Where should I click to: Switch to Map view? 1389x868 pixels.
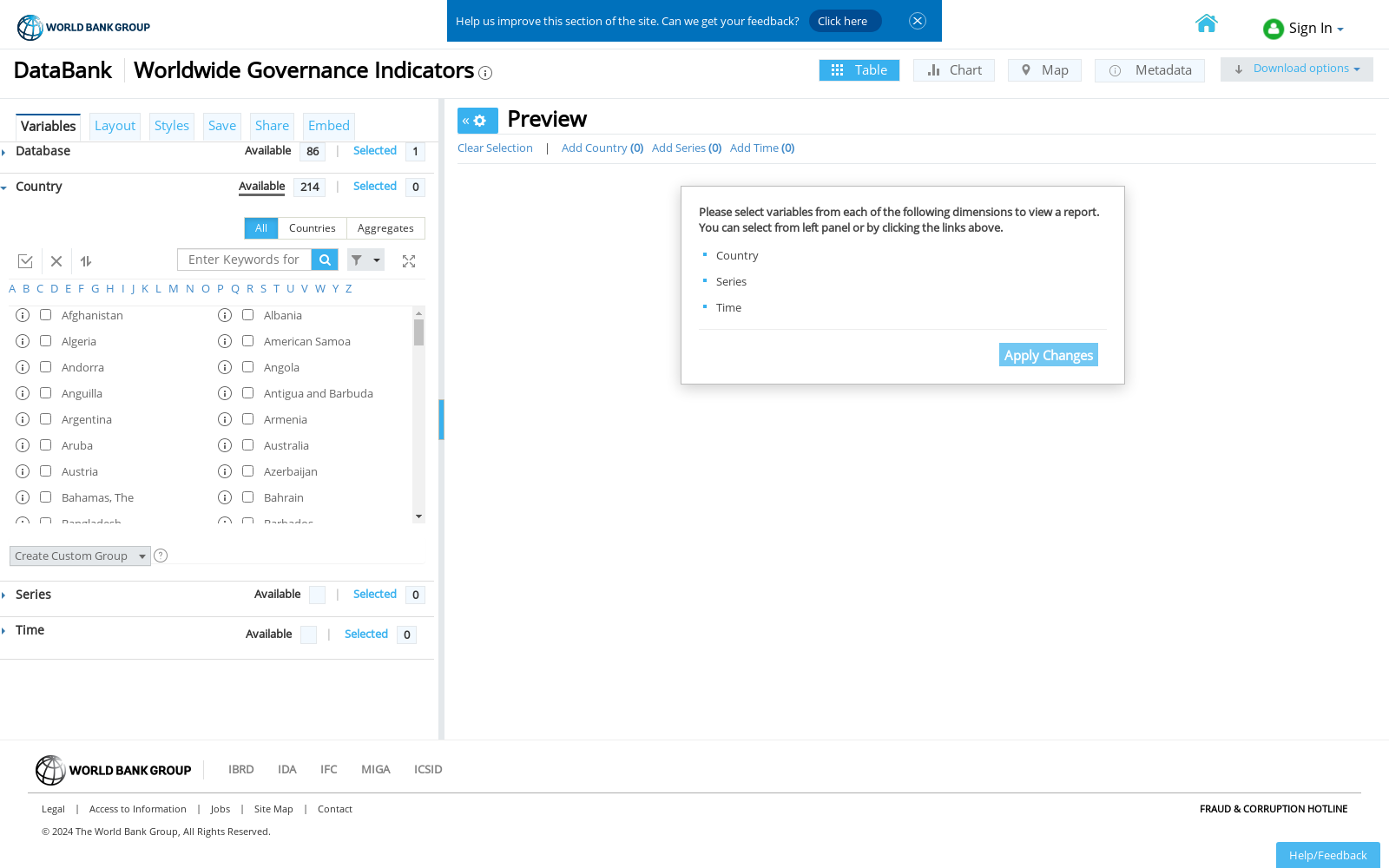tap(1044, 70)
